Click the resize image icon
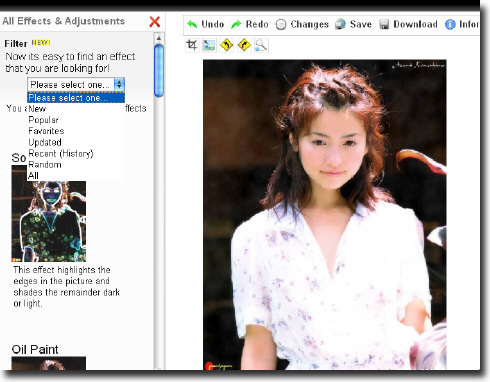Viewport: 490px width, 382px height. pos(209,45)
